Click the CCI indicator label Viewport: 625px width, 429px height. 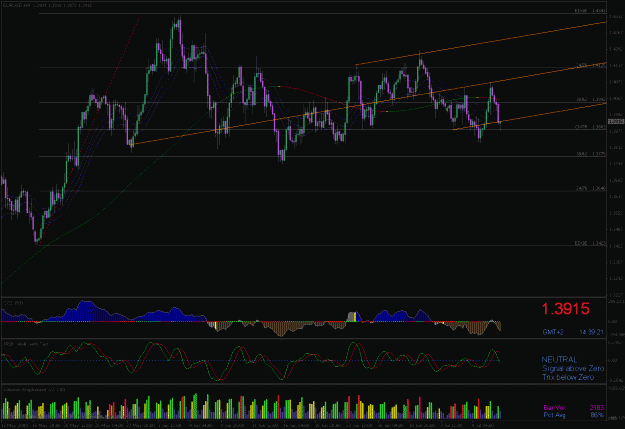click(x=13, y=303)
